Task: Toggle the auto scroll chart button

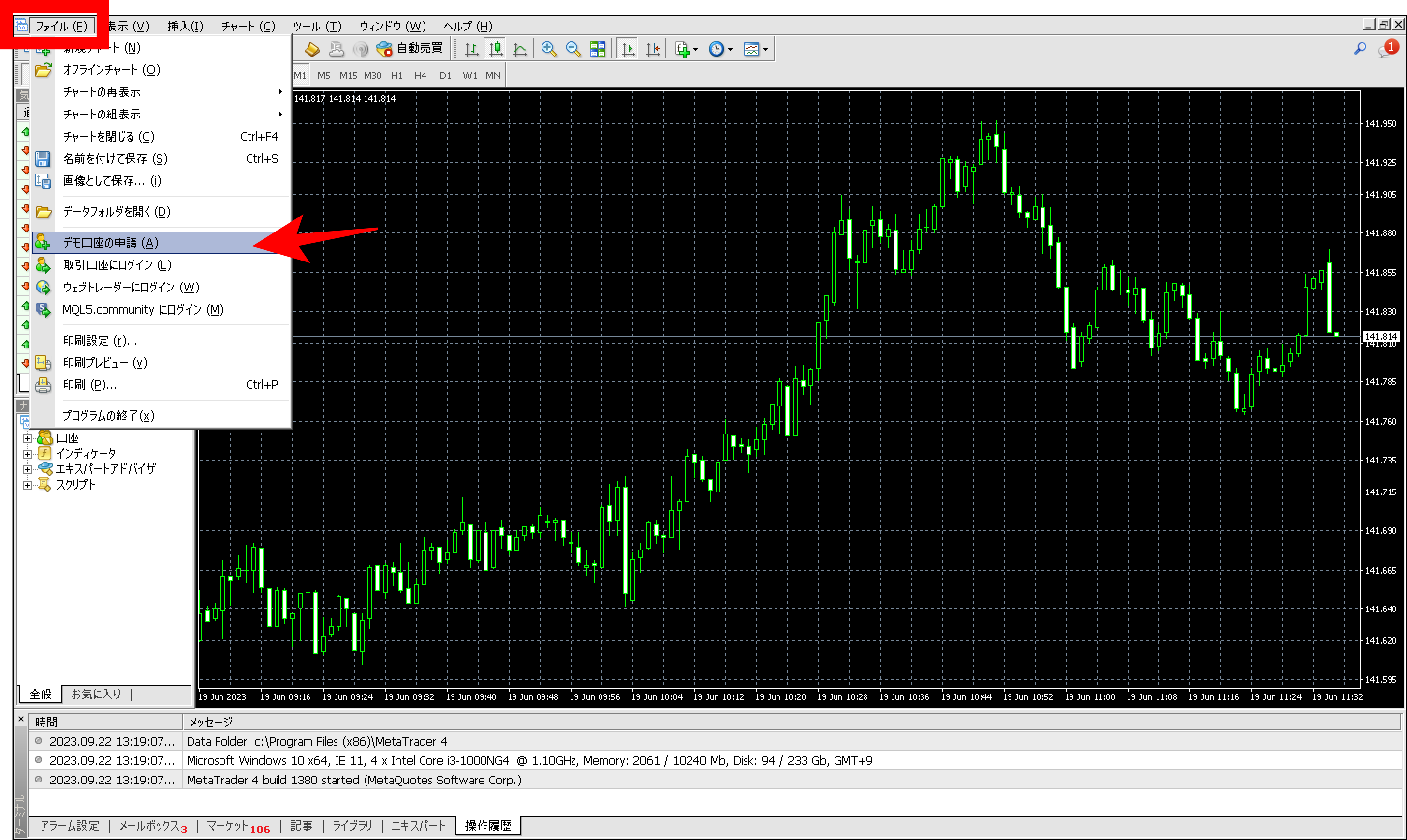Action: click(x=627, y=49)
